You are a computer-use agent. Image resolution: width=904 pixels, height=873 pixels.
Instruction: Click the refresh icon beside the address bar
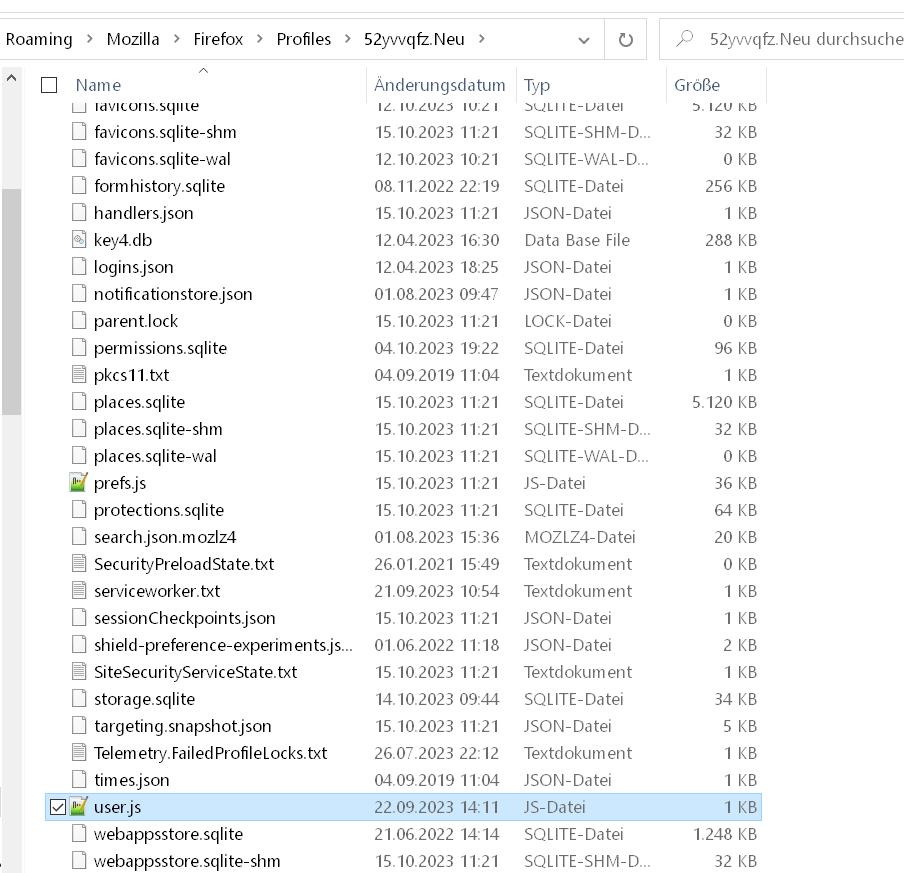[x=626, y=40]
